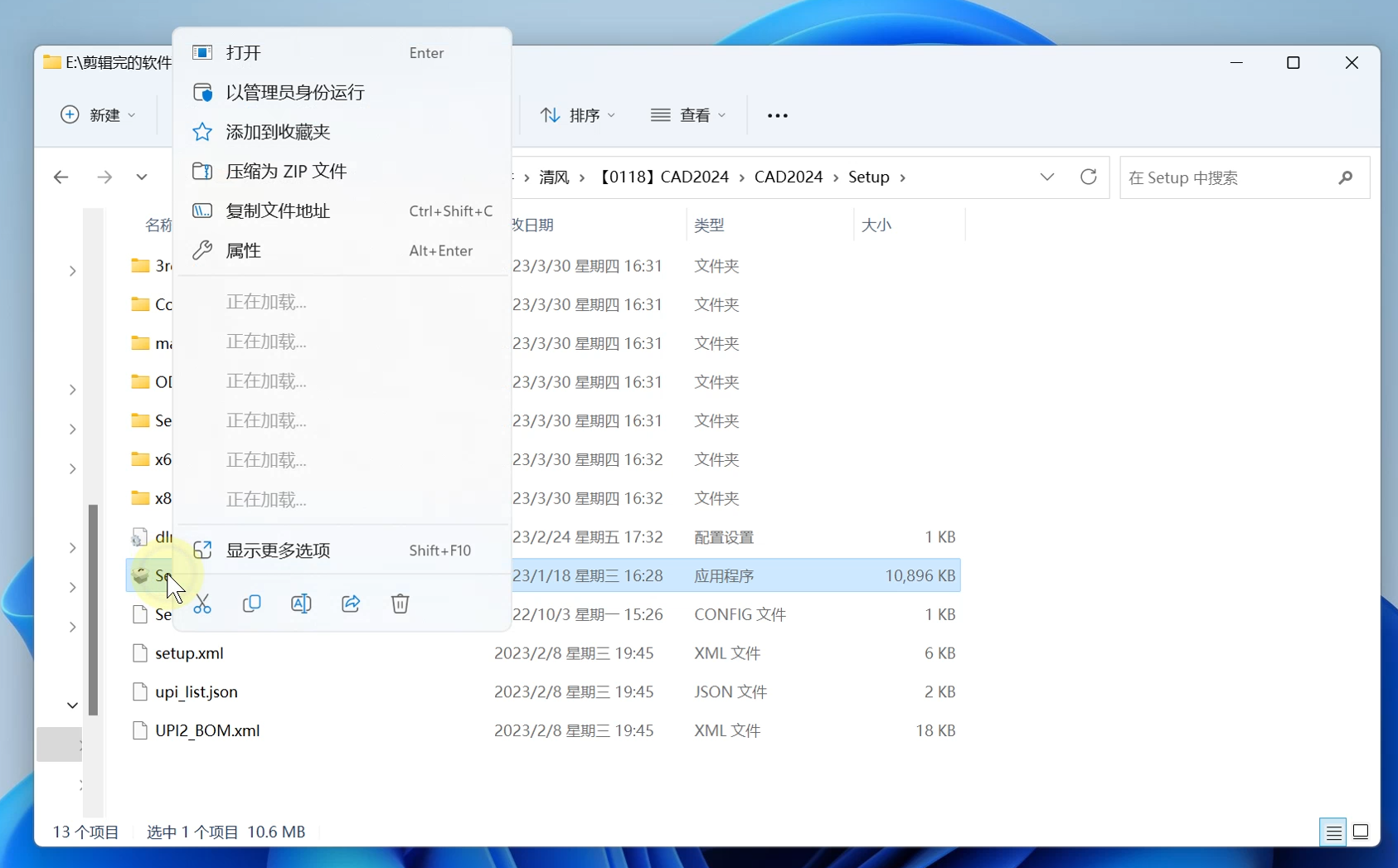Open recent locations dropdown arrow
Image resolution: width=1398 pixels, height=868 pixels.
click(142, 177)
